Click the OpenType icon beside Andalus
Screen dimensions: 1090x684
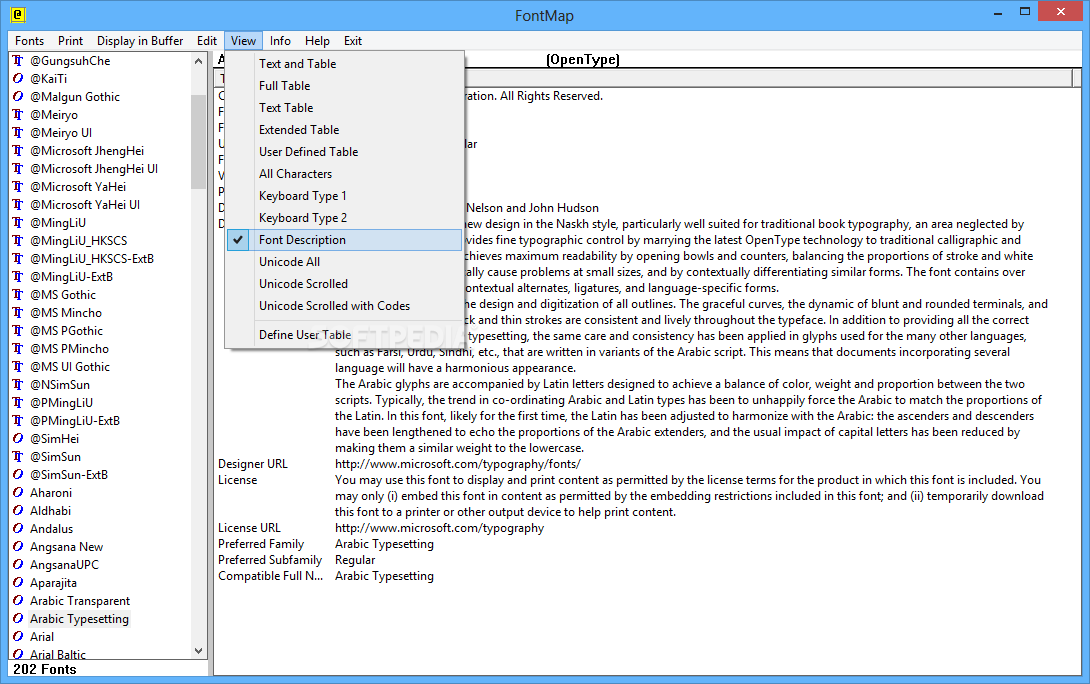pos(18,528)
